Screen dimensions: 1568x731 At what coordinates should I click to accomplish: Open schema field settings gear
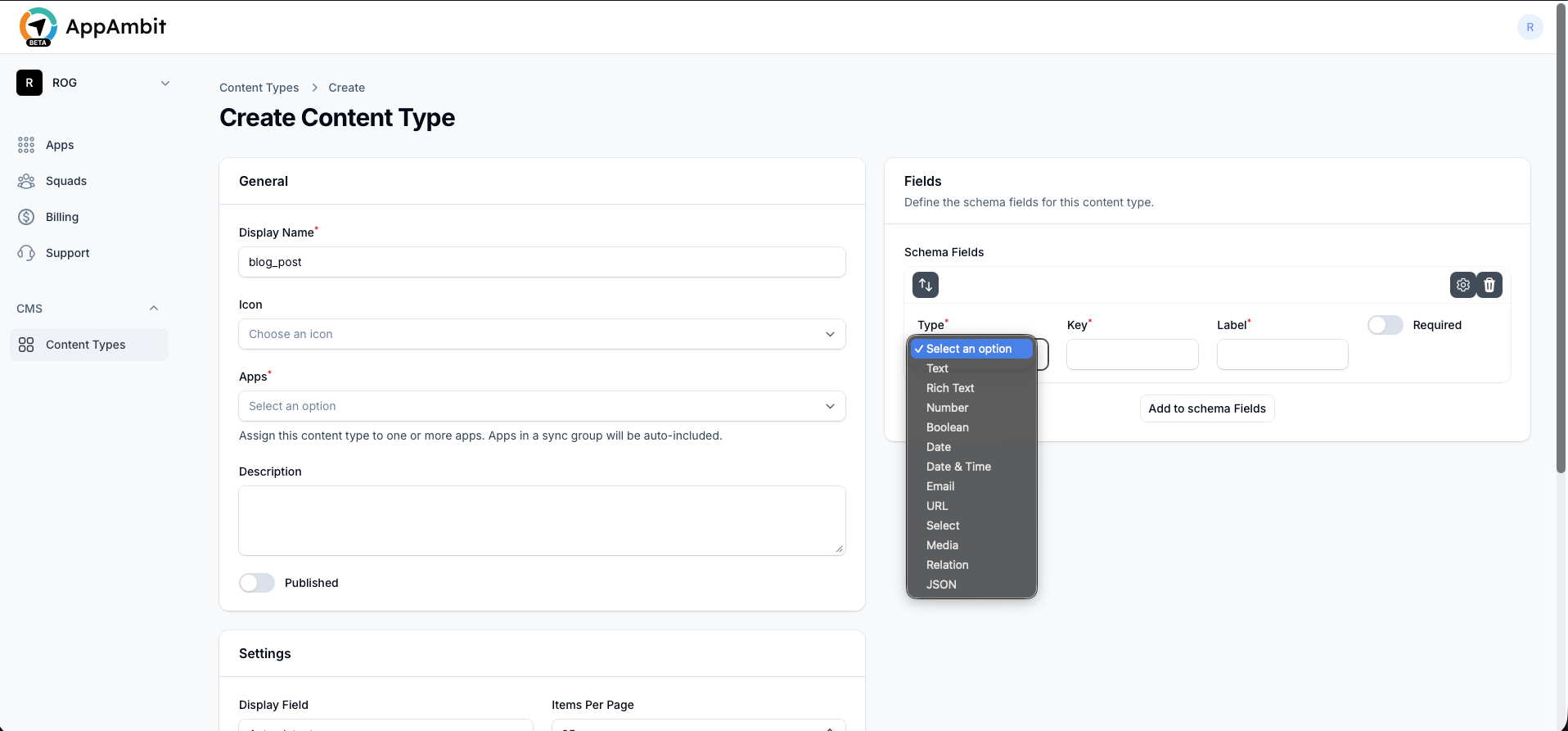[1463, 285]
